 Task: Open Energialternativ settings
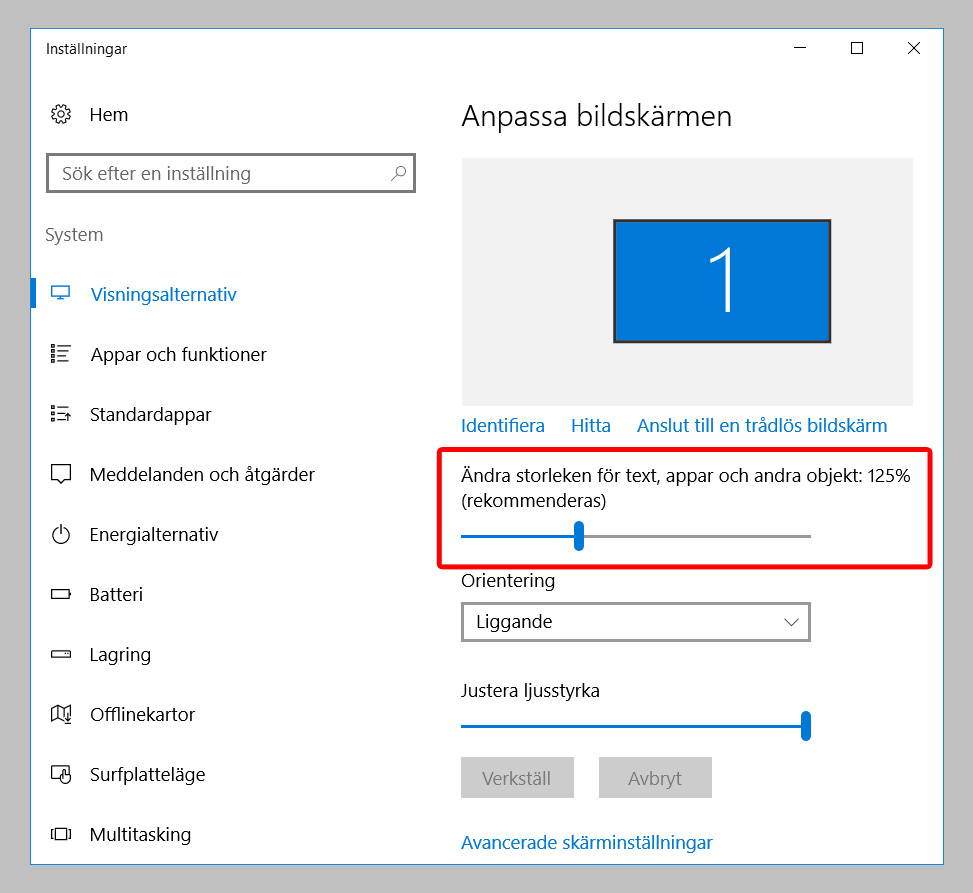click(154, 534)
